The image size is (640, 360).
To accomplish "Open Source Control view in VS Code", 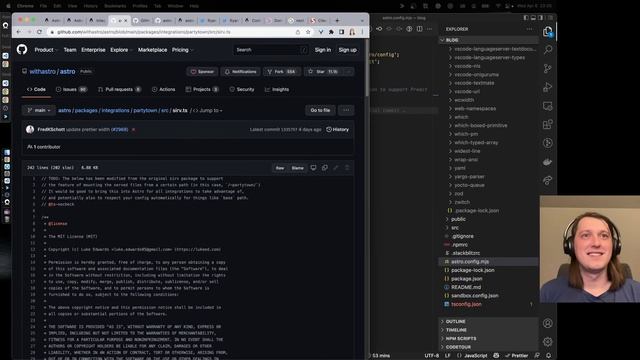I will pos(548,69).
